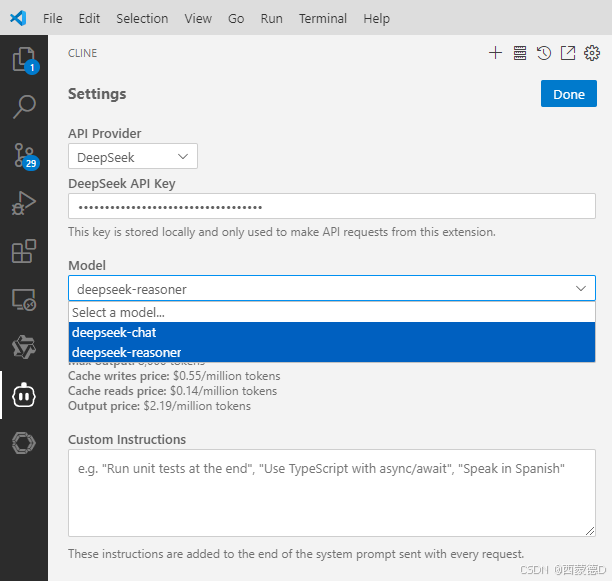The width and height of the screenshot is (612, 581).
Task: Click the Custom Instructions text area
Action: (x=332, y=493)
